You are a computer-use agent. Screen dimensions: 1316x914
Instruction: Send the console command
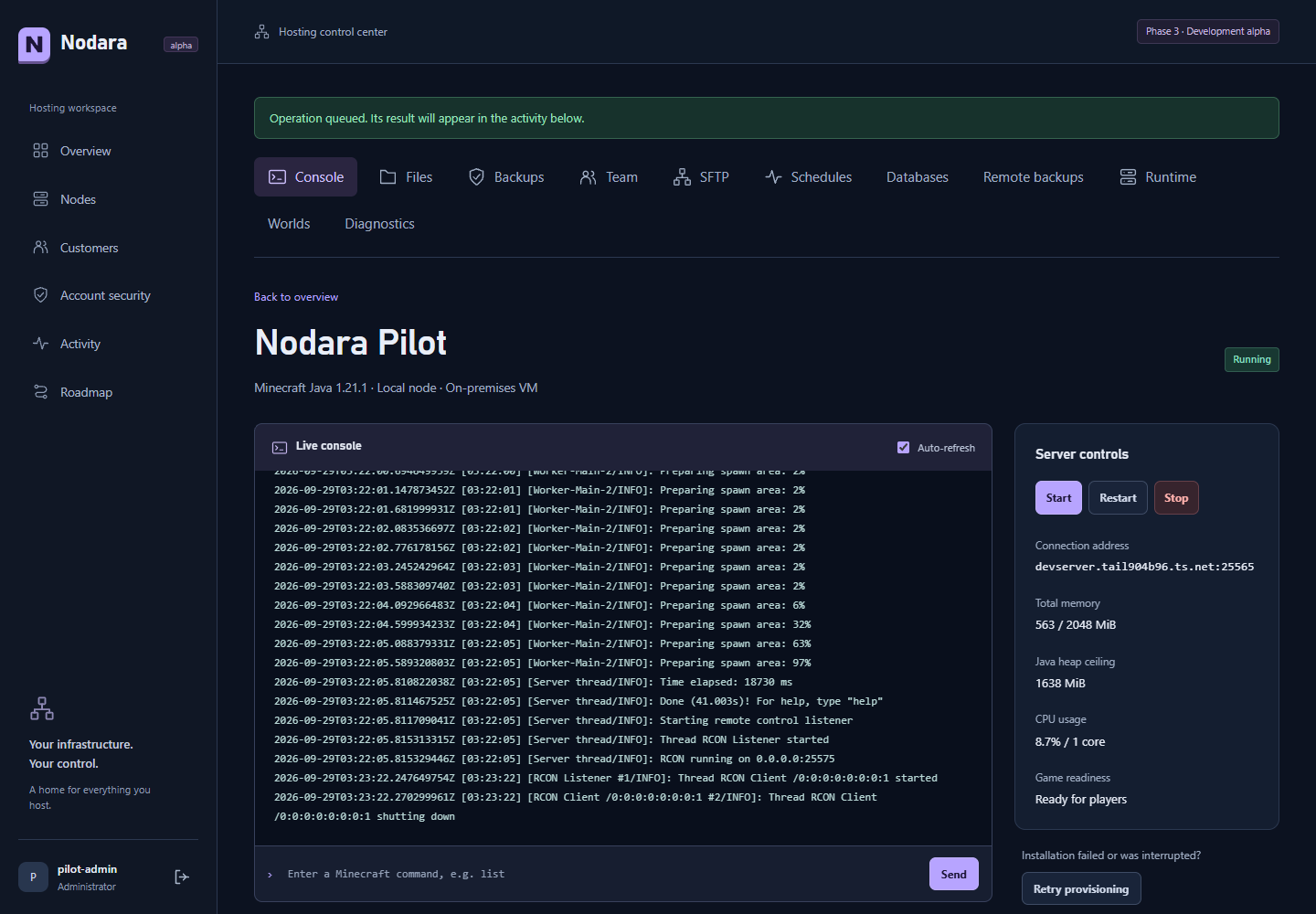coord(953,874)
